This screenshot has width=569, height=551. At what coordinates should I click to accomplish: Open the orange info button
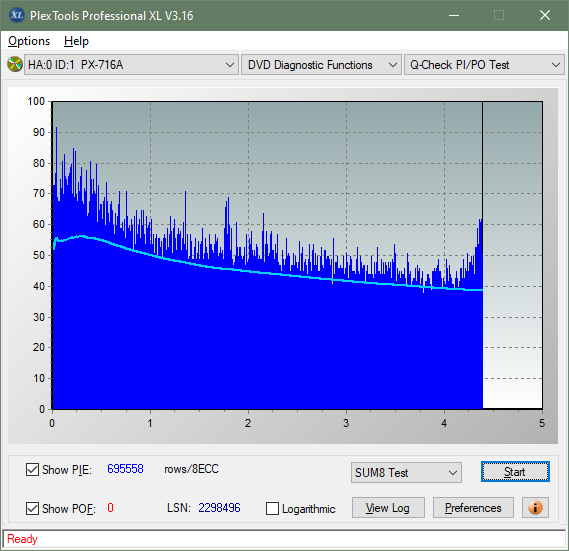pyautogui.click(x=535, y=507)
